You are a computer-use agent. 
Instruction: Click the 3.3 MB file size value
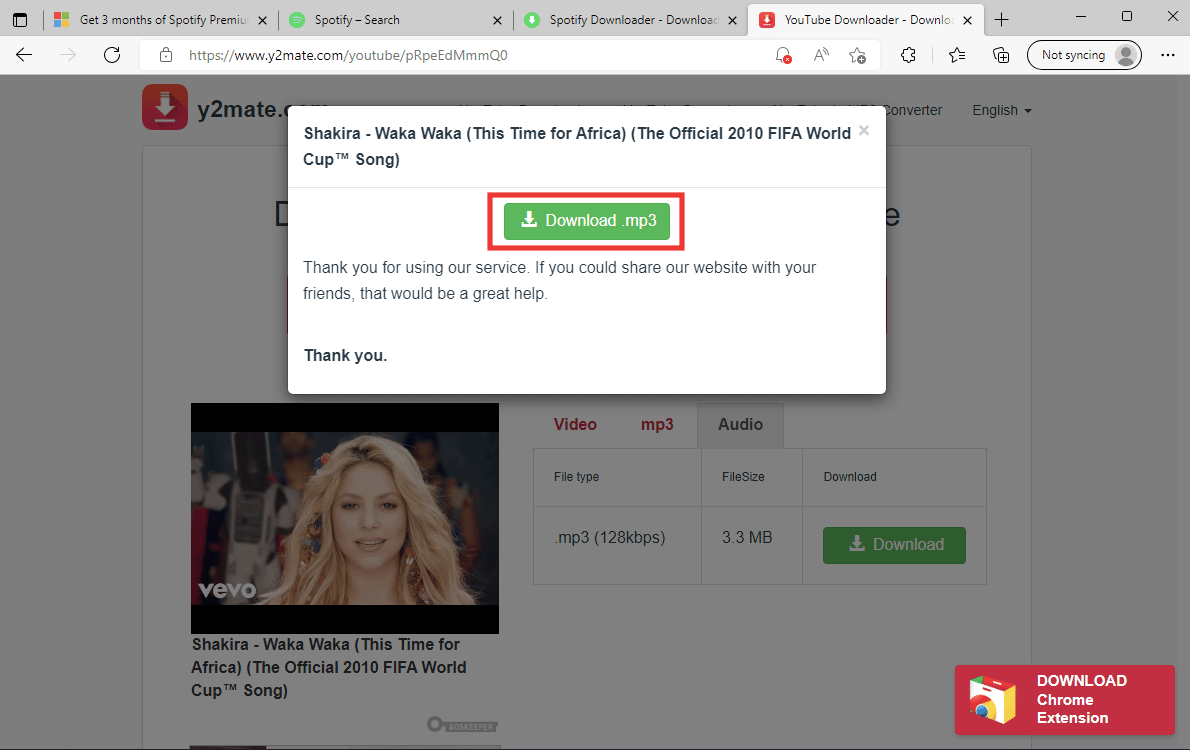click(x=747, y=537)
